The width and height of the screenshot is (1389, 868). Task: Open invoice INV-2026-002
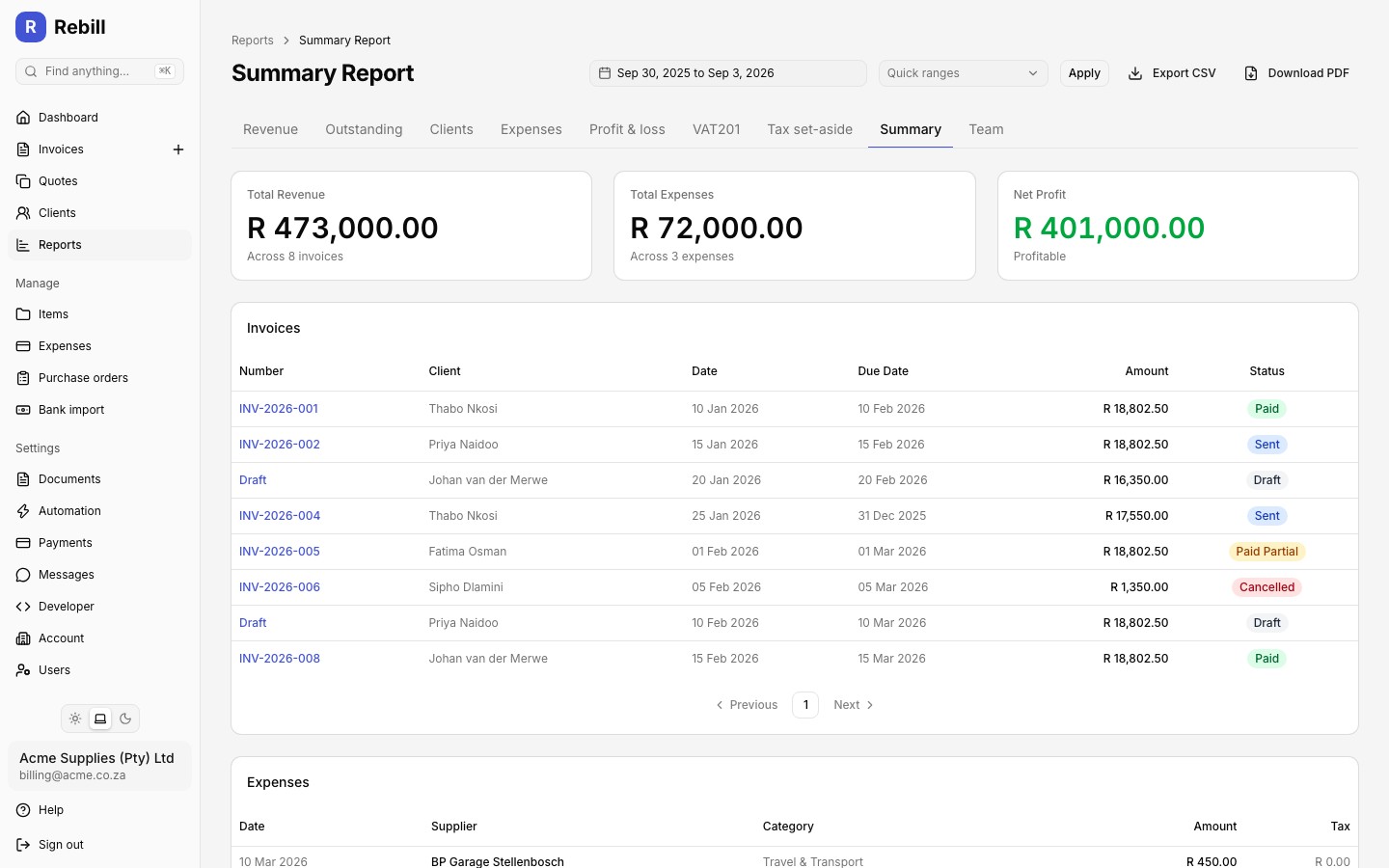[x=280, y=445]
